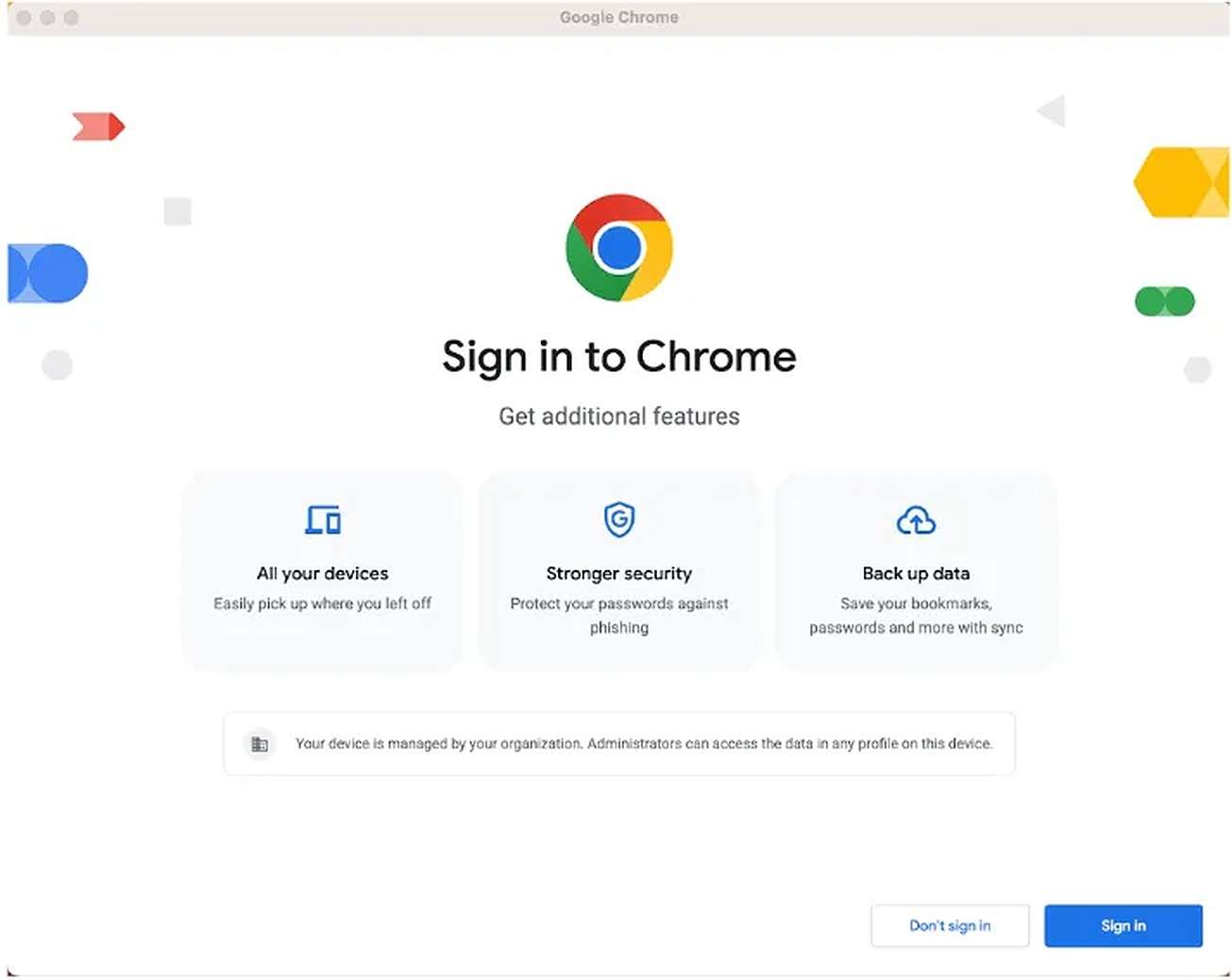Click the blue circle inside the Chrome logo
This screenshot has width=1232, height=980.
(x=620, y=247)
